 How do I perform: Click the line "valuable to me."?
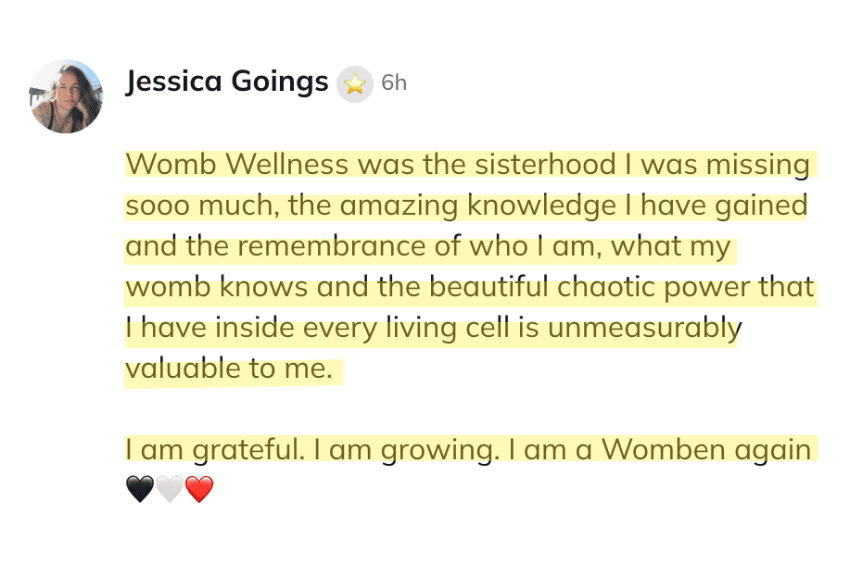click(x=227, y=369)
